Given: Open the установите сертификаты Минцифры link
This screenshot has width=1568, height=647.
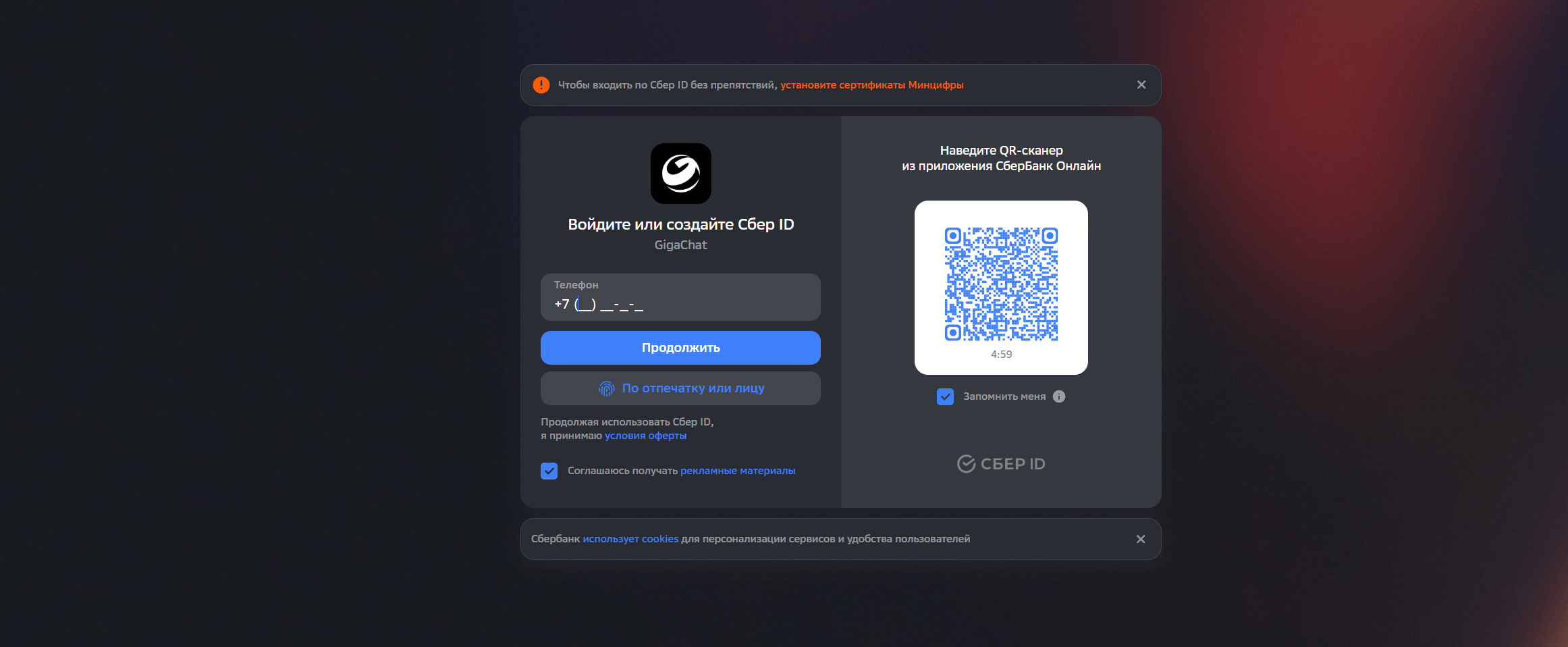Looking at the screenshot, I should coord(872,85).
